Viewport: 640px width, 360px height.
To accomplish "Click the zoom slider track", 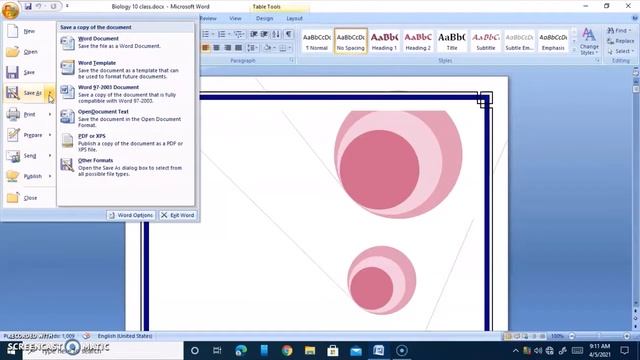I will click(x=599, y=336).
